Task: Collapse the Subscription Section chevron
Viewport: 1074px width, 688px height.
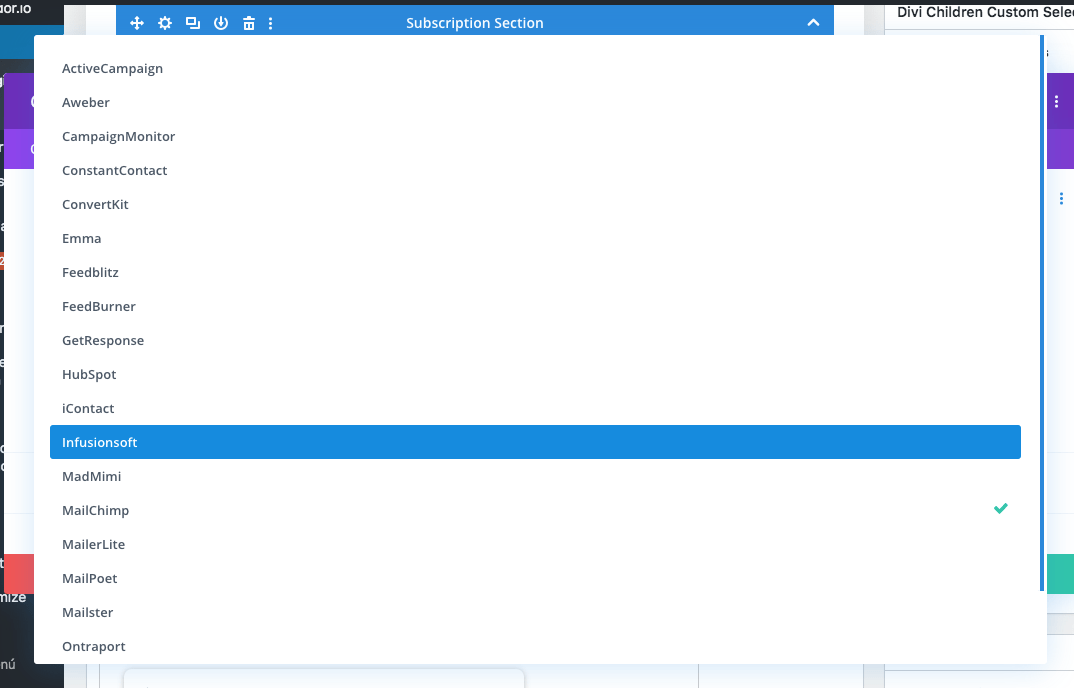Action: [x=813, y=23]
